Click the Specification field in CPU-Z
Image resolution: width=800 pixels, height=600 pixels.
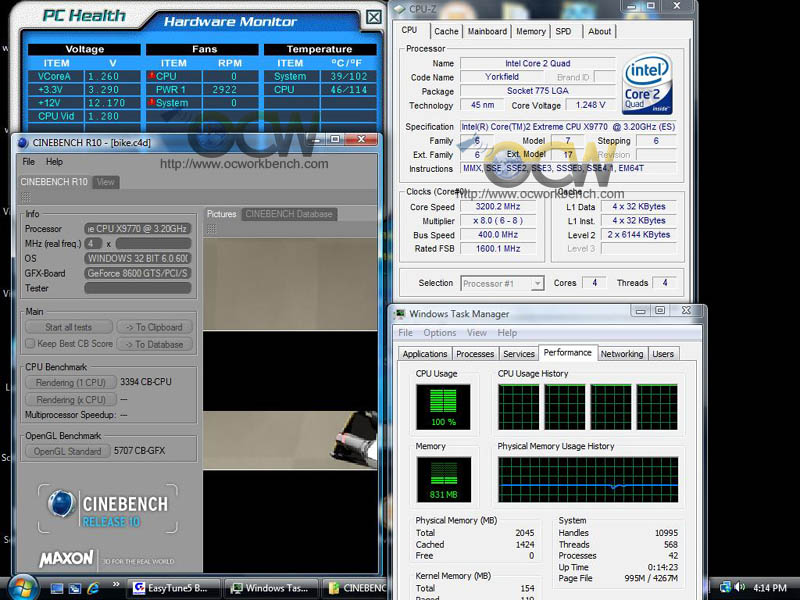tap(568, 127)
